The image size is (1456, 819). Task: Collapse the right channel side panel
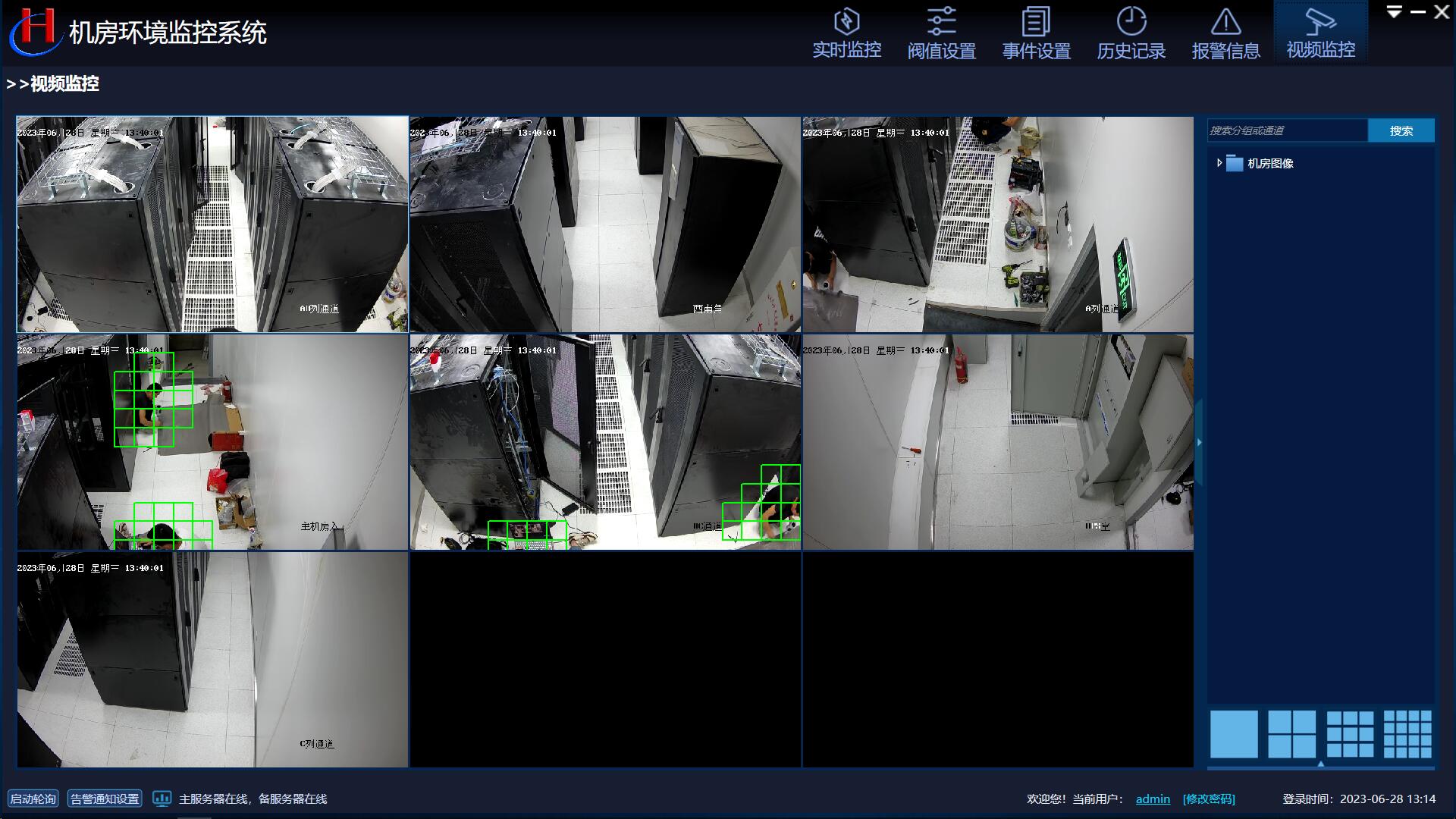pyautogui.click(x=1199, y=442)
